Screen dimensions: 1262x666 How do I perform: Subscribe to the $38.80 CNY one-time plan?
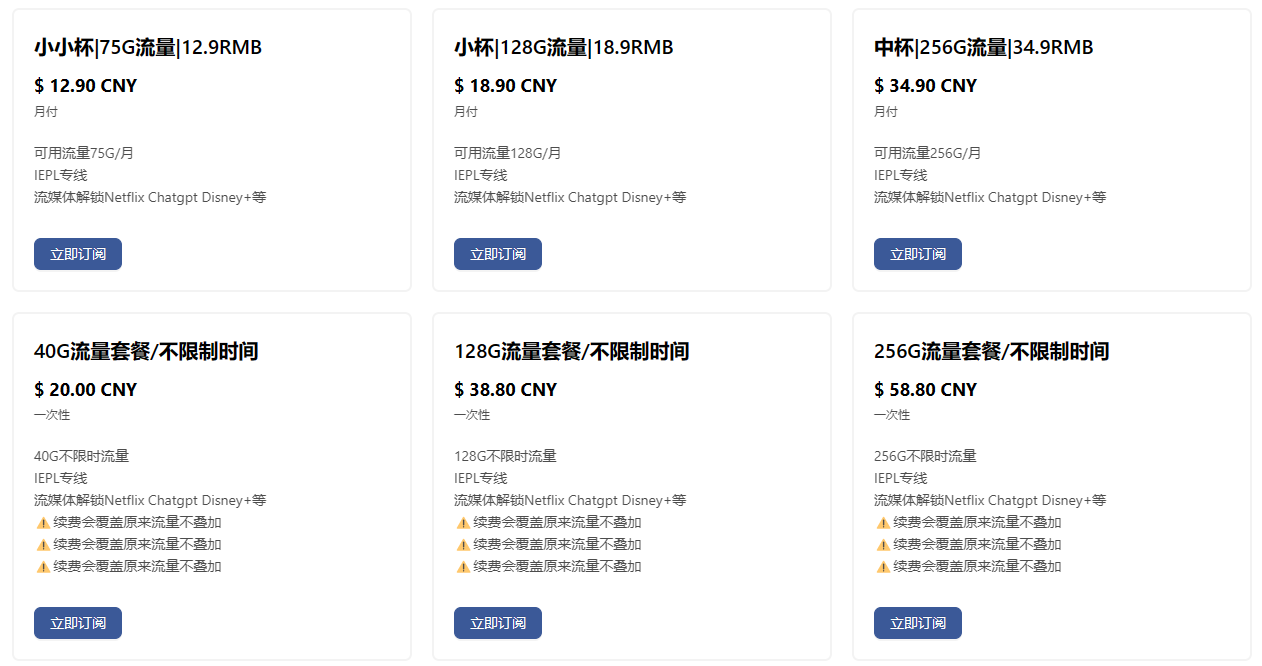click(498, 623)
